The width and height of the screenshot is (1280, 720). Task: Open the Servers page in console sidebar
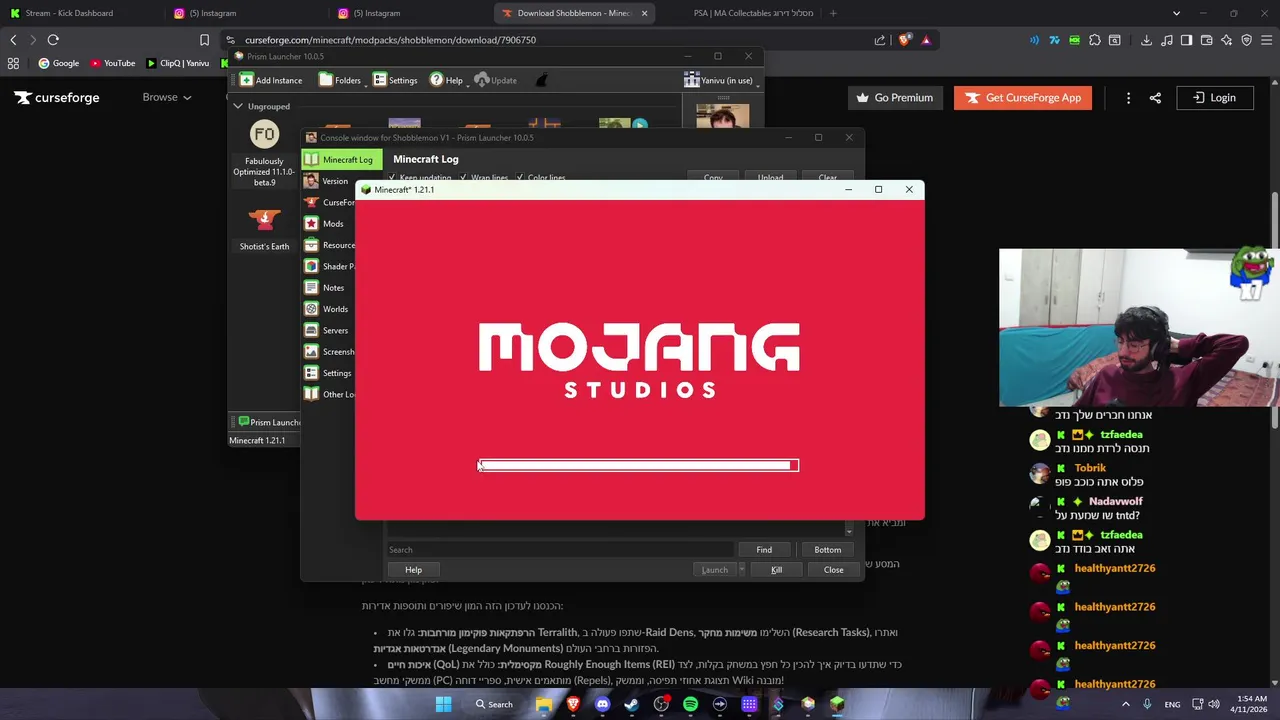326,330
